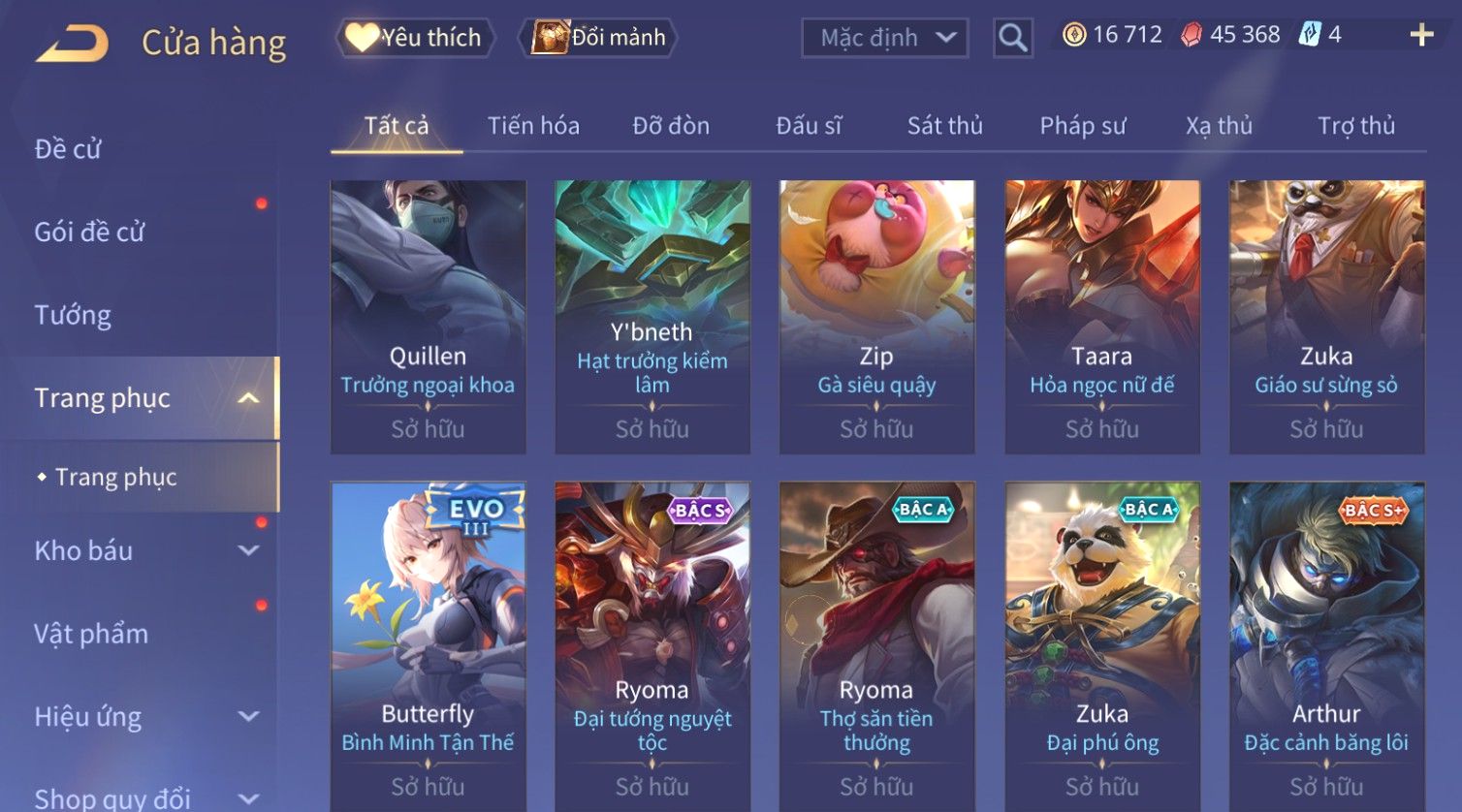Open Đổi mảnh chest icon
Screen dimensions: 1462x812
550,38
